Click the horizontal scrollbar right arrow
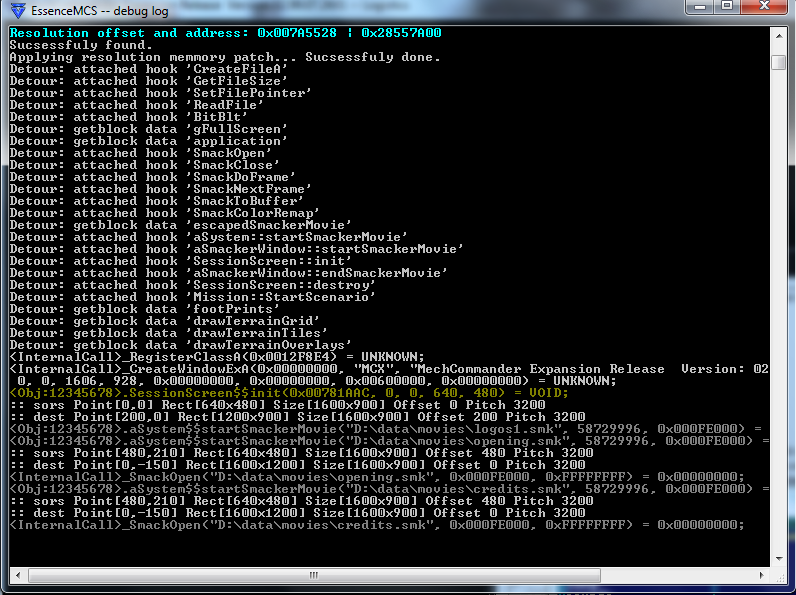Image resolution: width=796 pixels, height=595 pixels. tap(761, 575)
